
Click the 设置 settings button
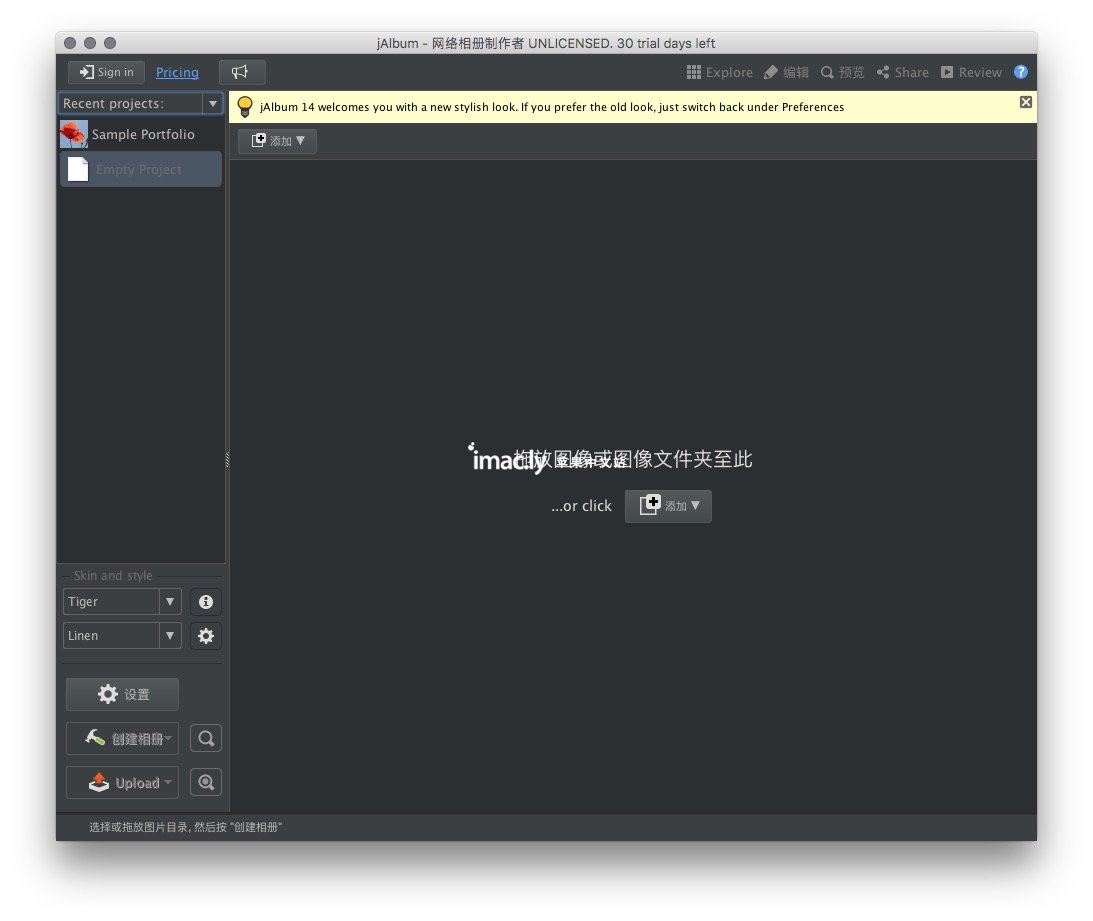click(x=123, y=694)
